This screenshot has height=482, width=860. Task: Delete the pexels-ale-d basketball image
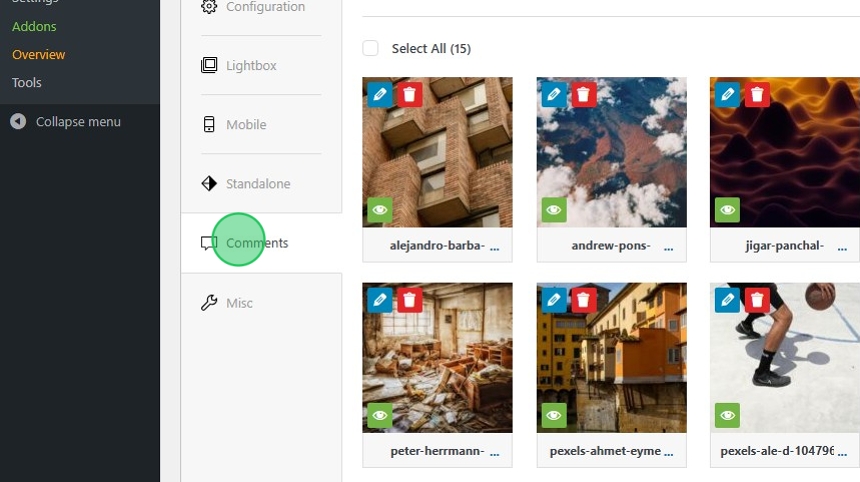(x=757, y=300)
